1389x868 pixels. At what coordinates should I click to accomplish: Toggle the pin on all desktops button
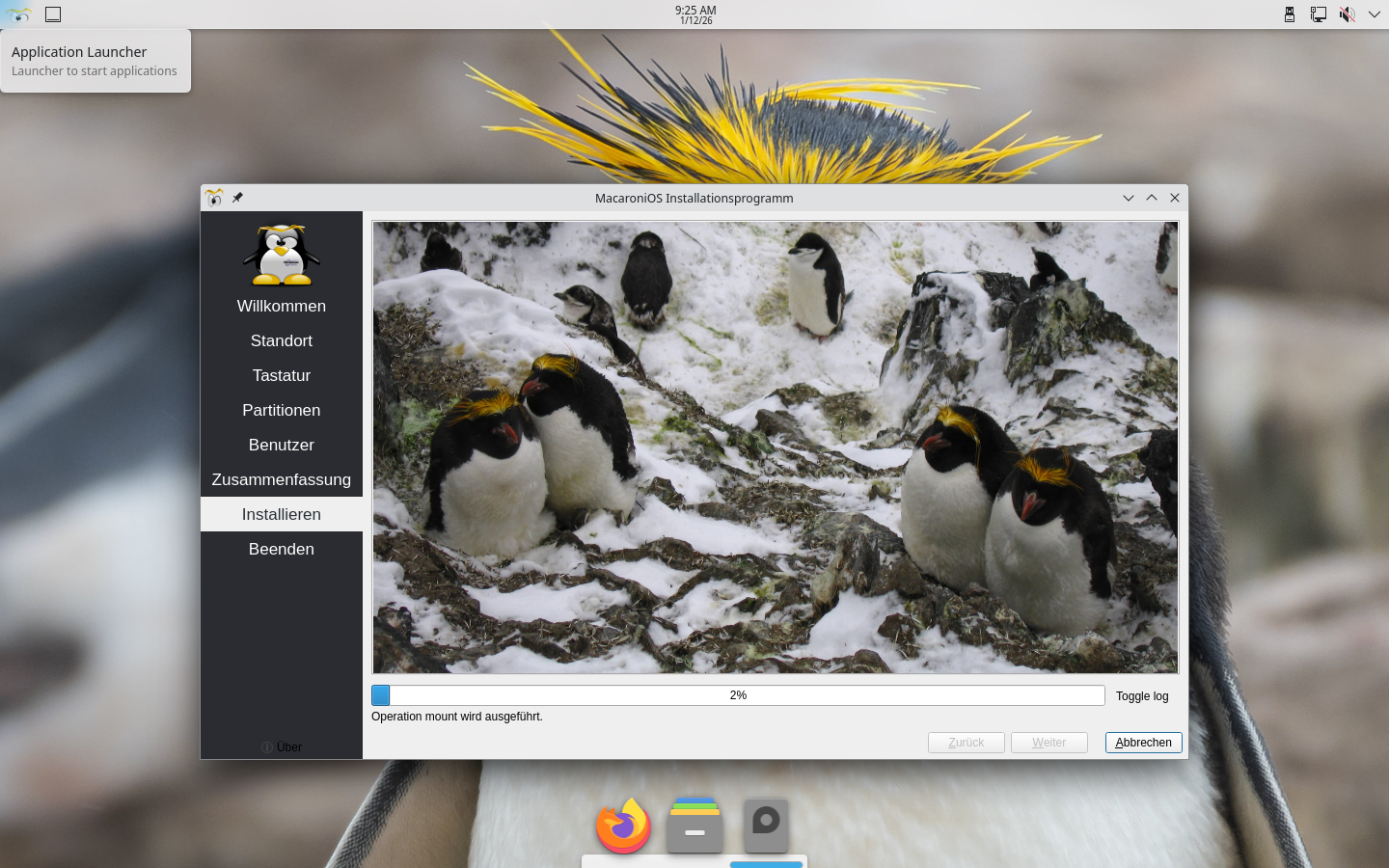point(237,198)
